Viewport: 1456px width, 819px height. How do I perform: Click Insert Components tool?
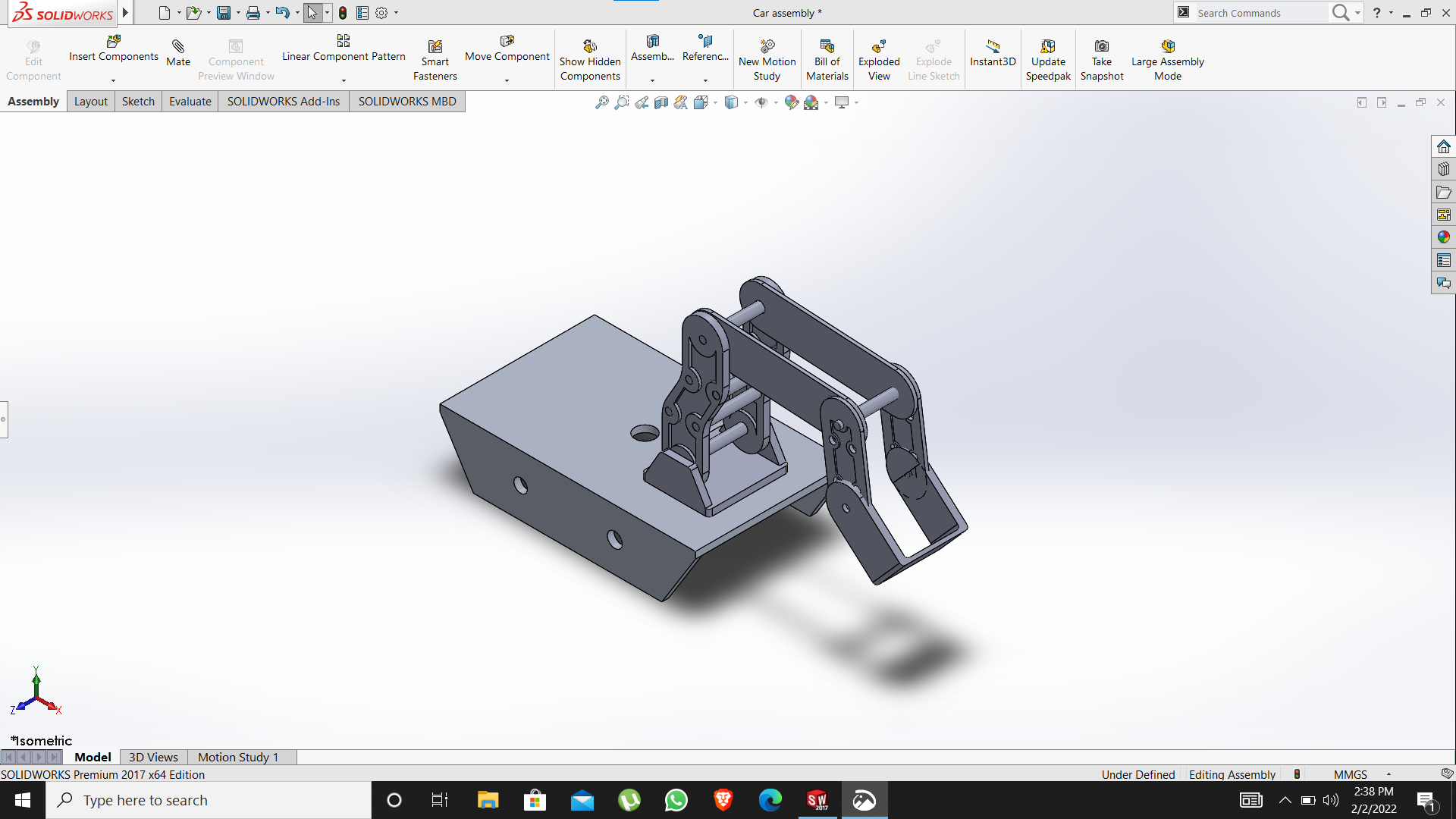(114, 49)
